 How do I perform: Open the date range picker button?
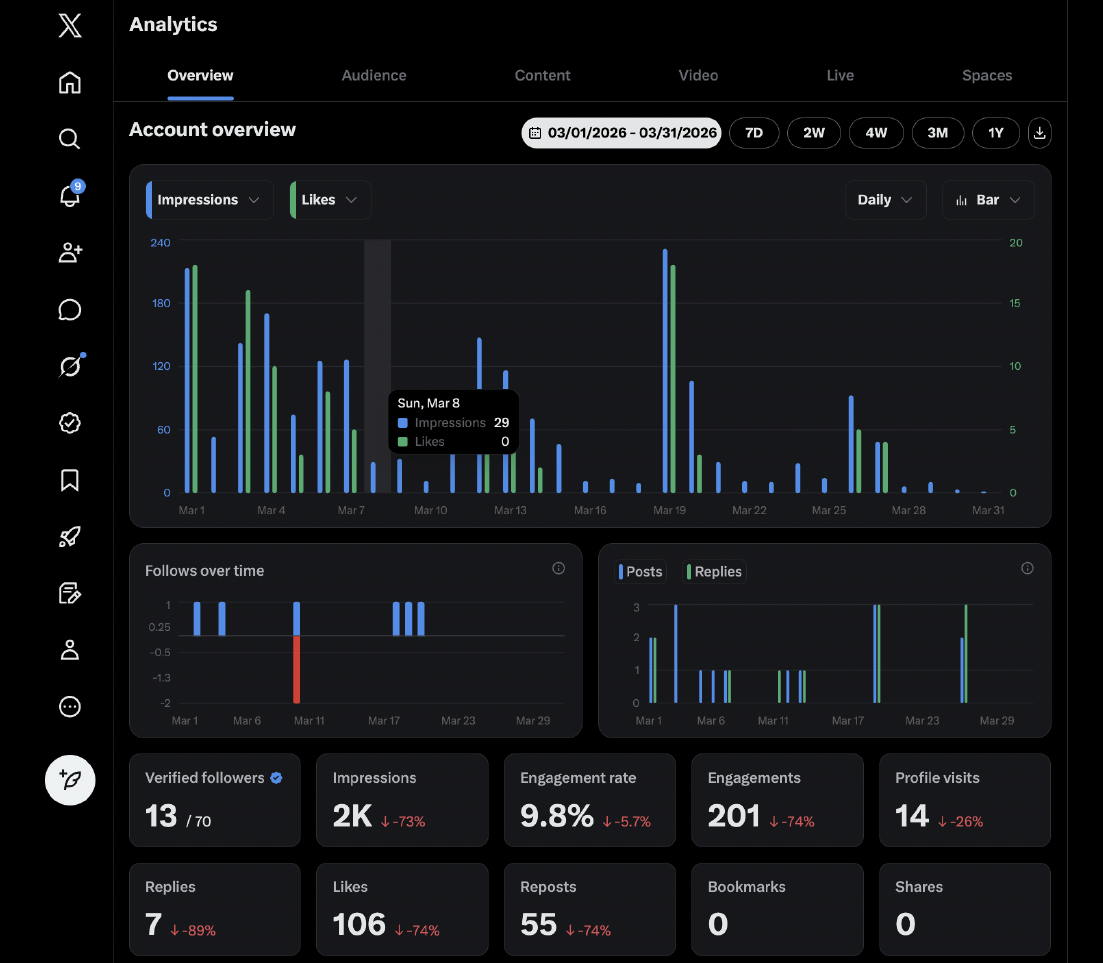click(621, 133)
